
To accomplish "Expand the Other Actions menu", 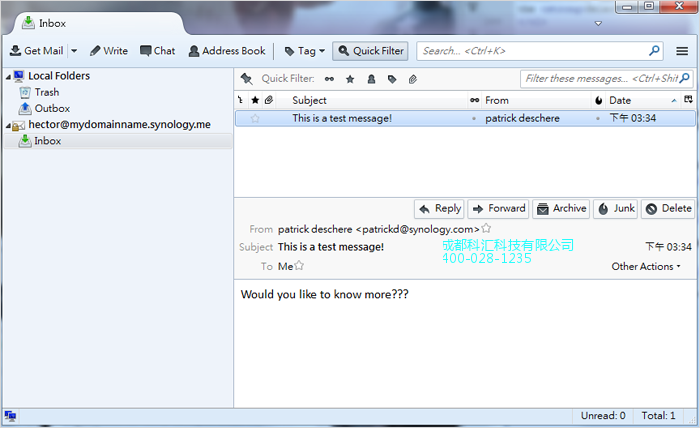I will click(646, 267).
